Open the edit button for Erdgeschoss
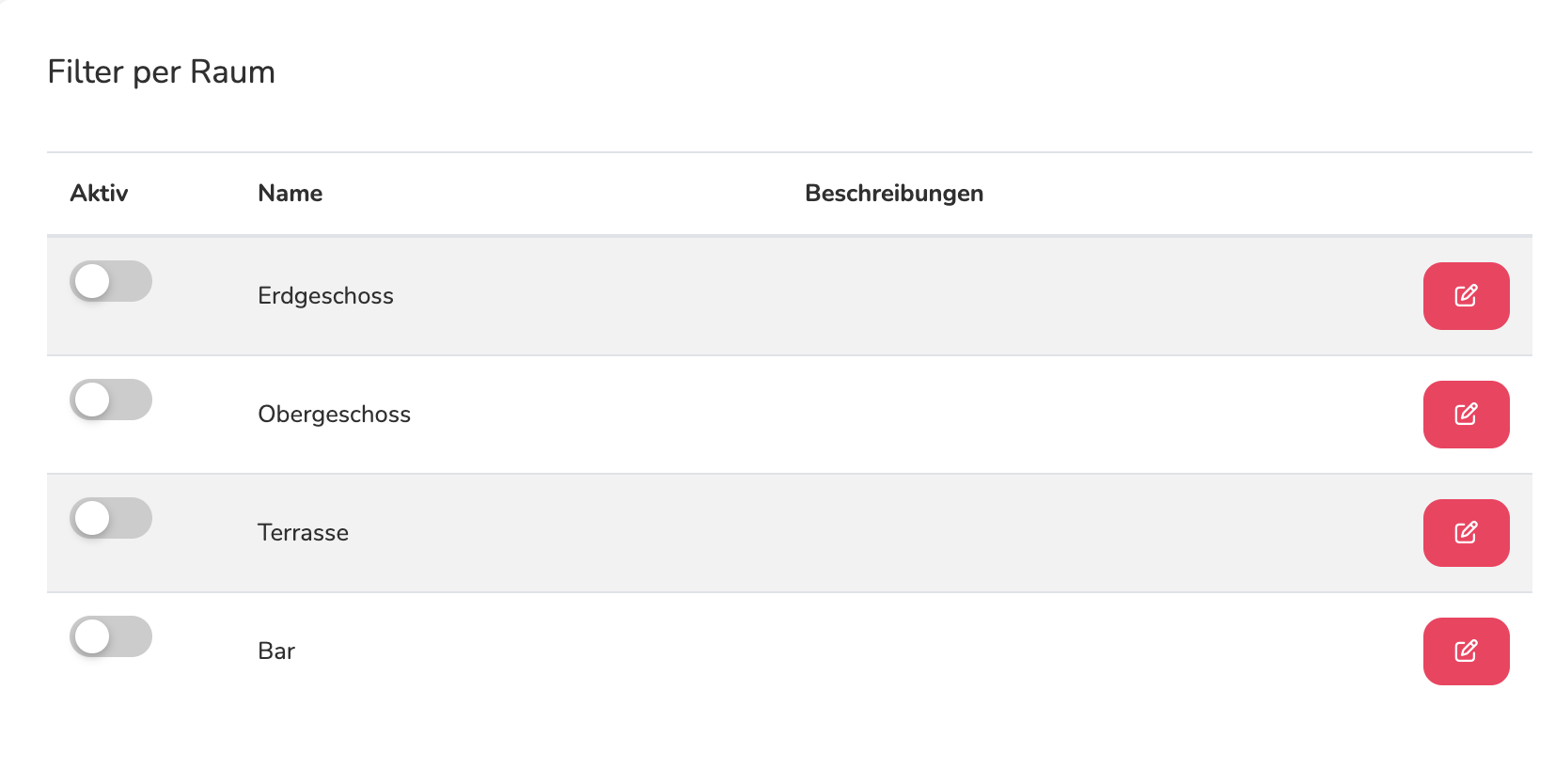1555x784 pixels. 1466,296
